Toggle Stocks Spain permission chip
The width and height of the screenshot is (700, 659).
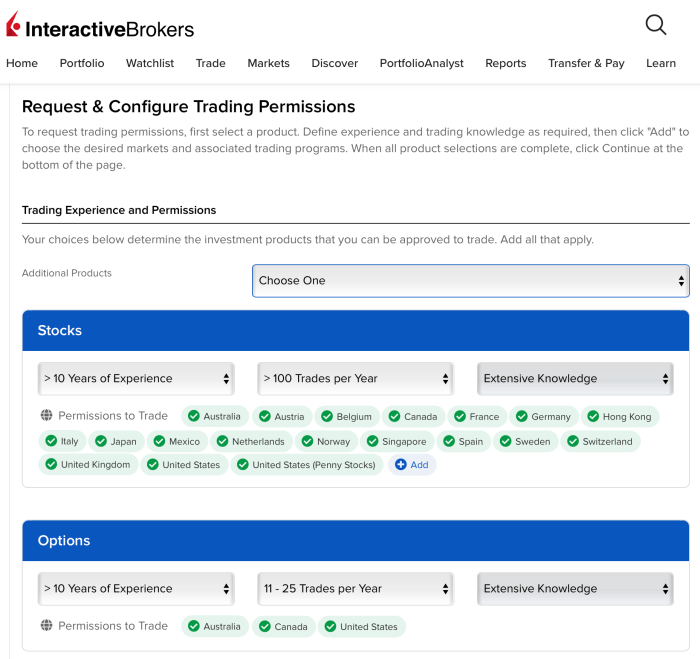point(464,442)
